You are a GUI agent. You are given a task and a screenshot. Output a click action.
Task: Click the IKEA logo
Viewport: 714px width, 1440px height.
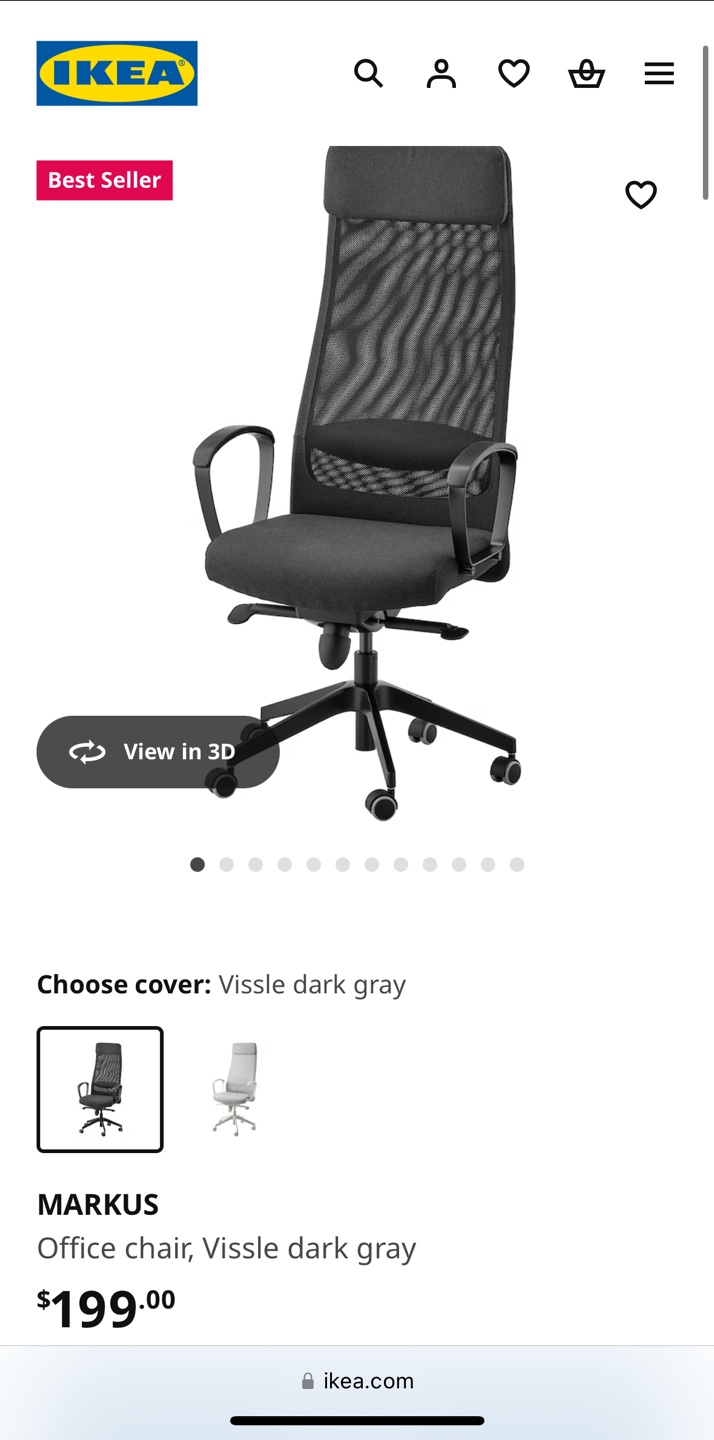(x=117, y=73)
